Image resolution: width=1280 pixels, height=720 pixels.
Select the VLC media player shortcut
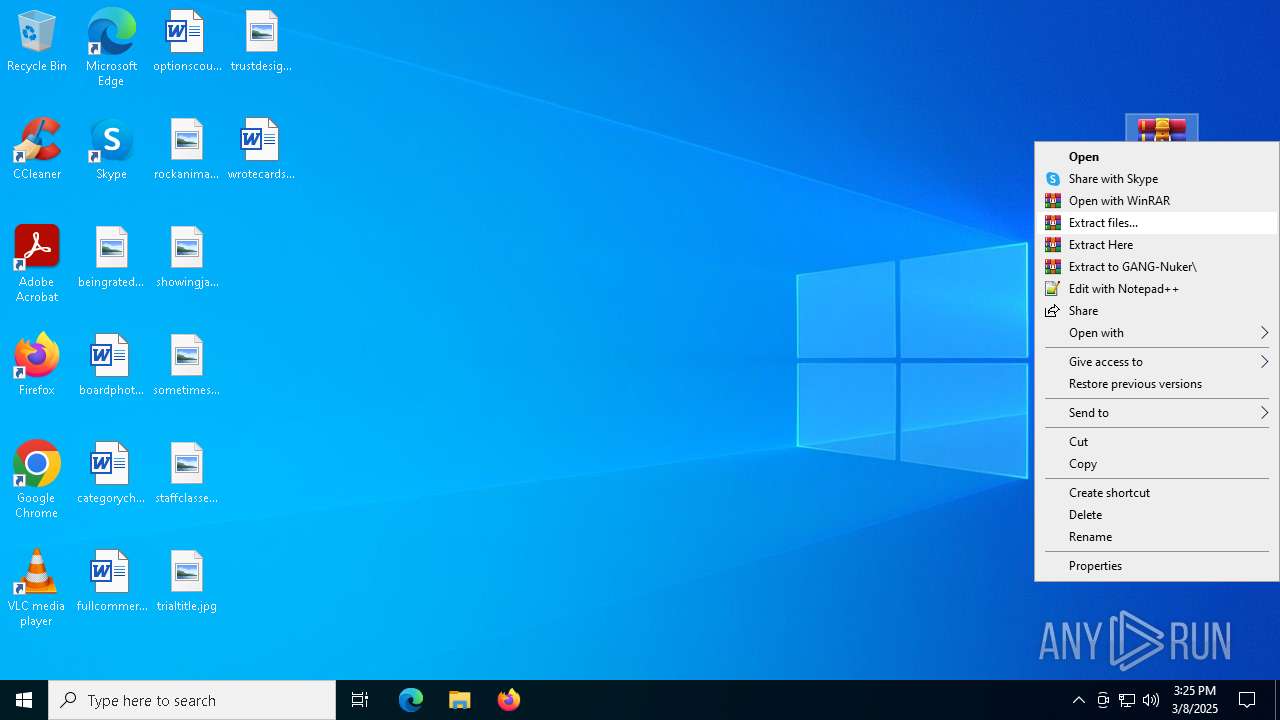pyautogui.click(x=37, y=588)
